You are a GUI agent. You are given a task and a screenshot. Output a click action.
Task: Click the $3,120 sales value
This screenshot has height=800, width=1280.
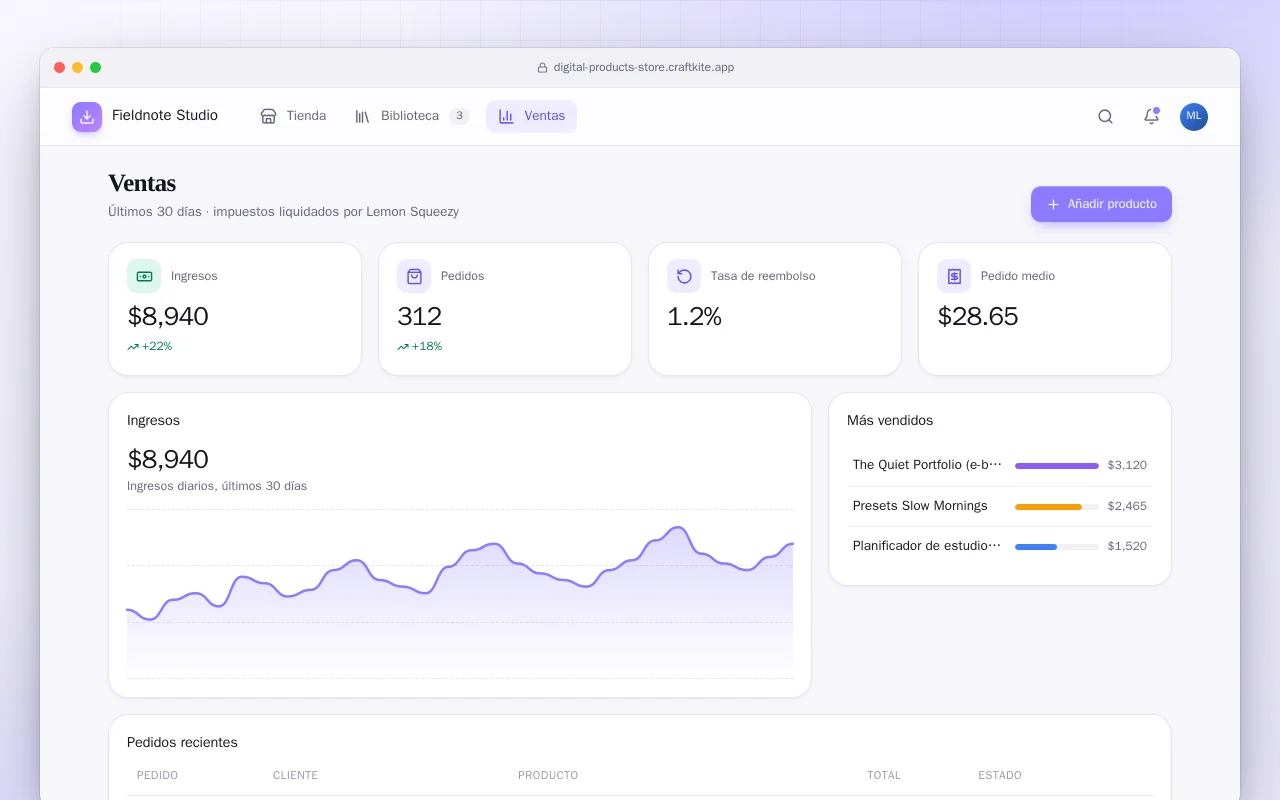pyautogui.click(x=1127, y=465)
